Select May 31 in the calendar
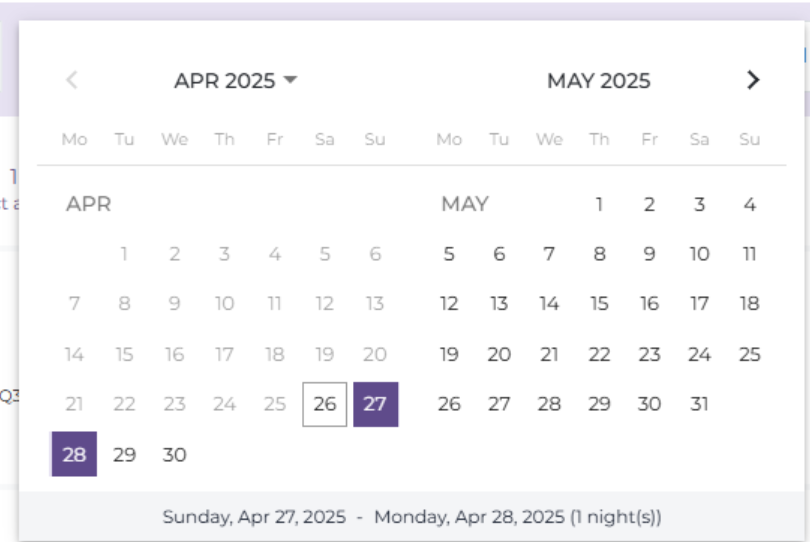Image resolution: width=810 pixels, height=542 pixels. (x=699, y=404)
